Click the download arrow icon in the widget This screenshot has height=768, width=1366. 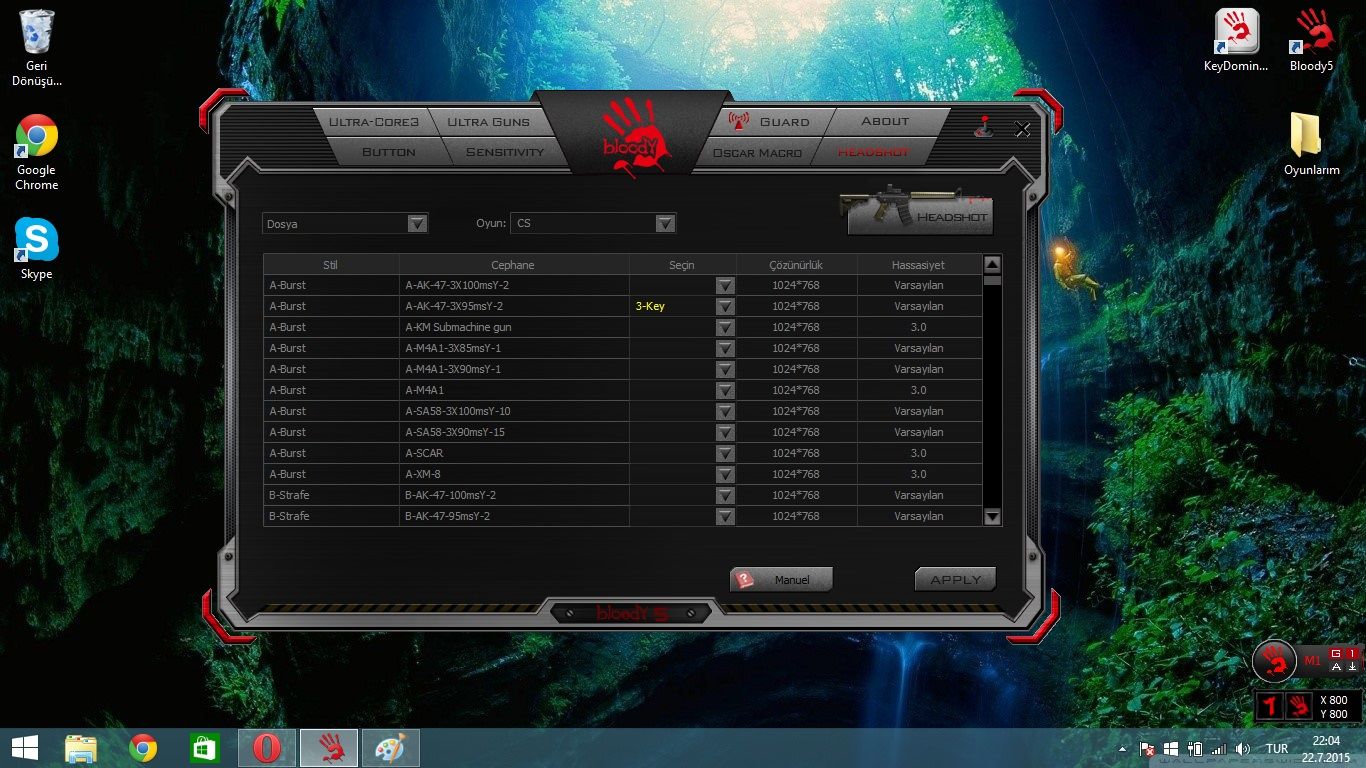1352,666
